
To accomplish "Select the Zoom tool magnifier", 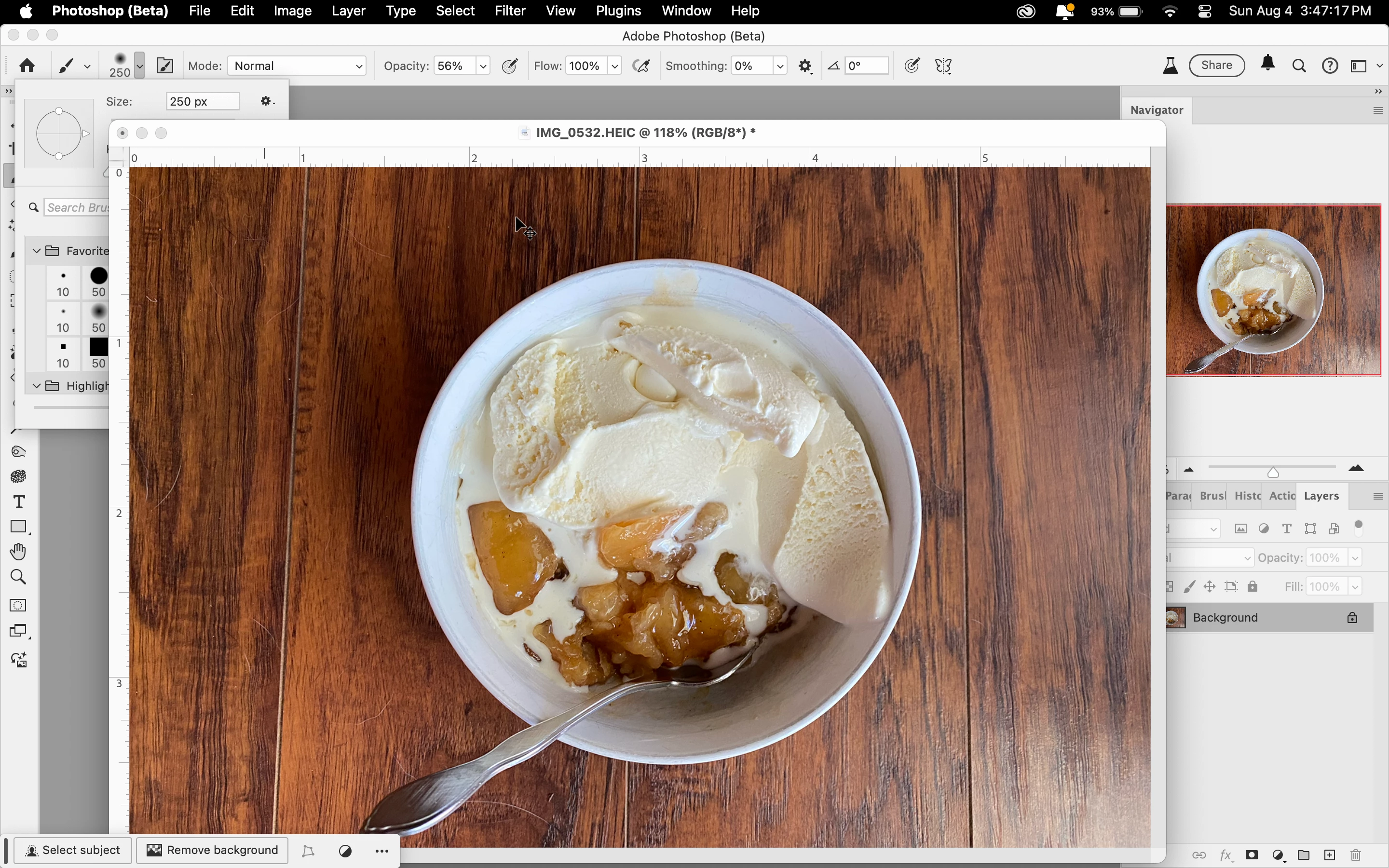I will pos(19,576).
